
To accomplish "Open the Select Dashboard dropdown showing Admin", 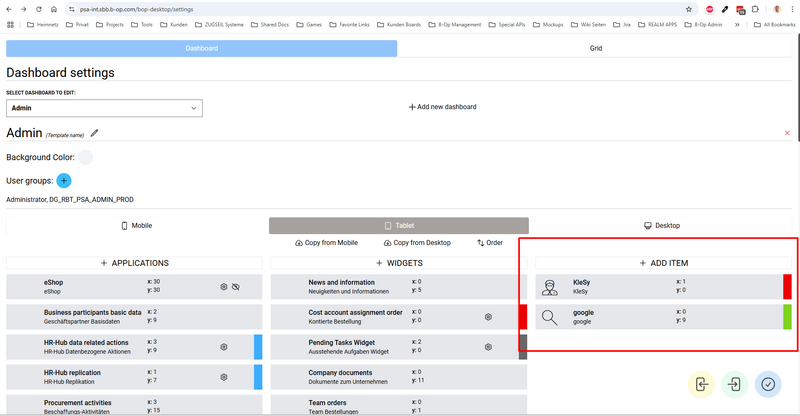I will click(x=104, y=107).
